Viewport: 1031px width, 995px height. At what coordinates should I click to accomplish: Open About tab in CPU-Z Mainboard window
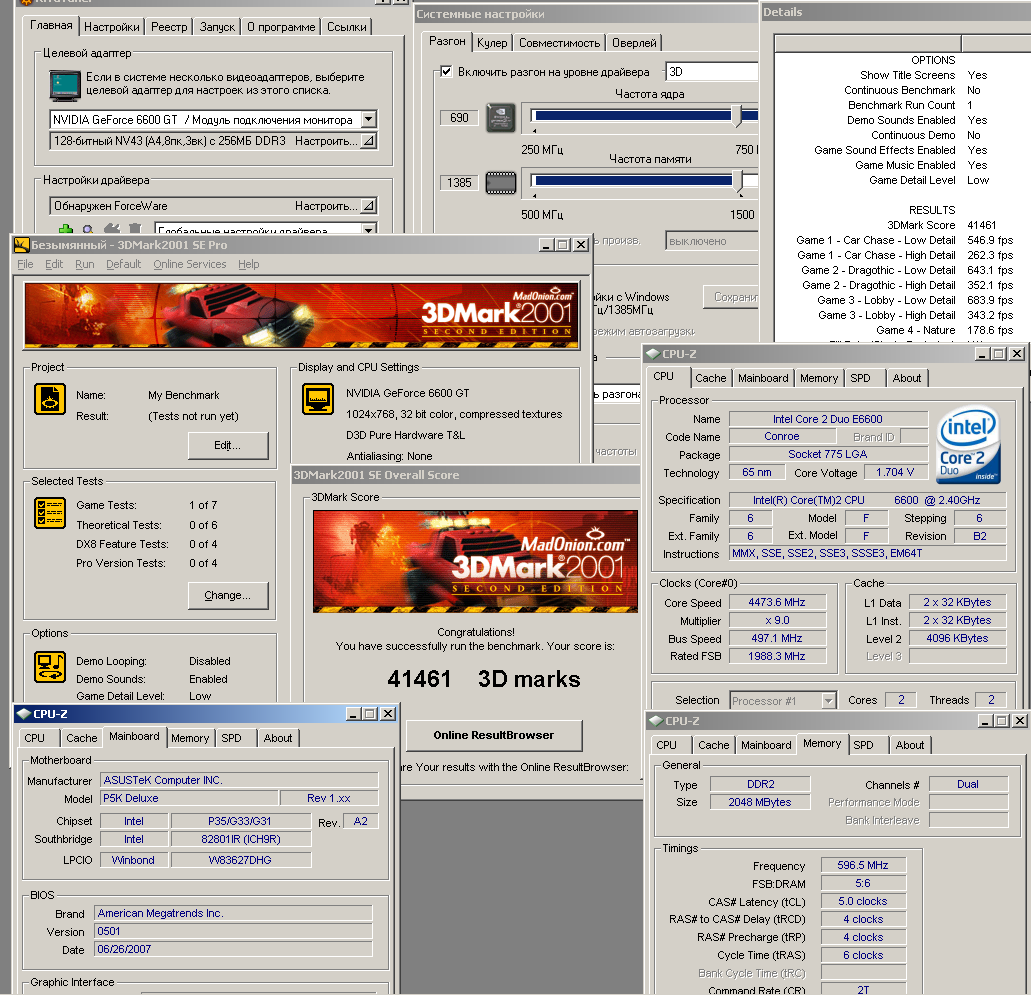point(278,739)
